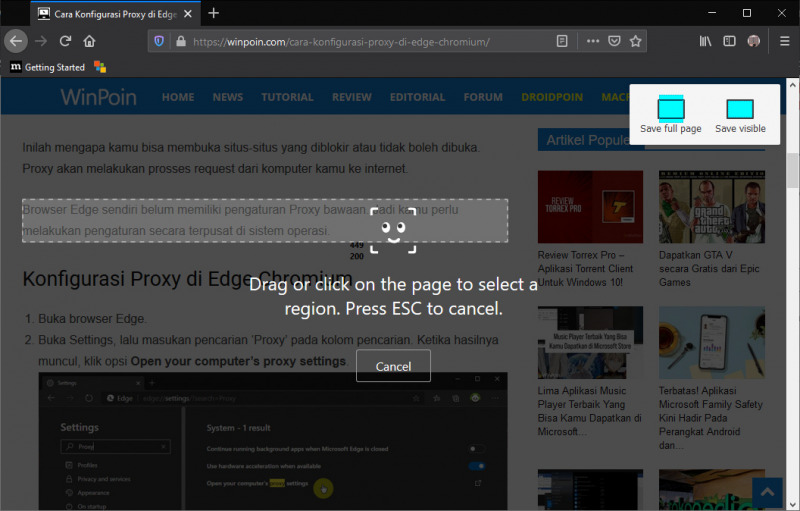Screen dimensions: 800x511
Task: Click Open your computer's proxy settings text
Action: (238, 361)
